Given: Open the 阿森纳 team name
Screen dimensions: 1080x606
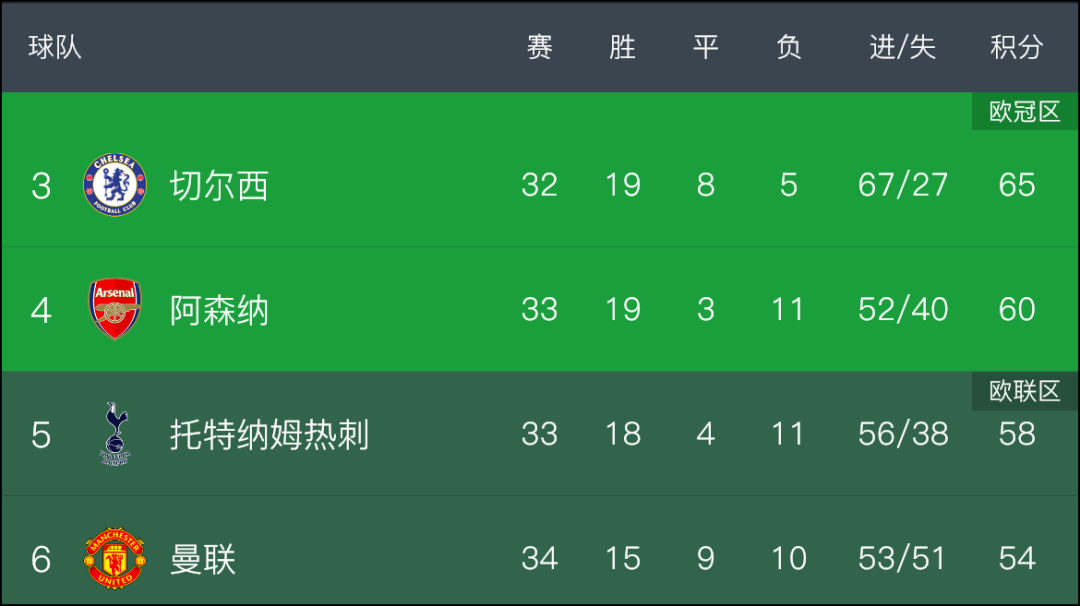Looking at the screenshot, I should pyautogui.click(x=219, y=311).
